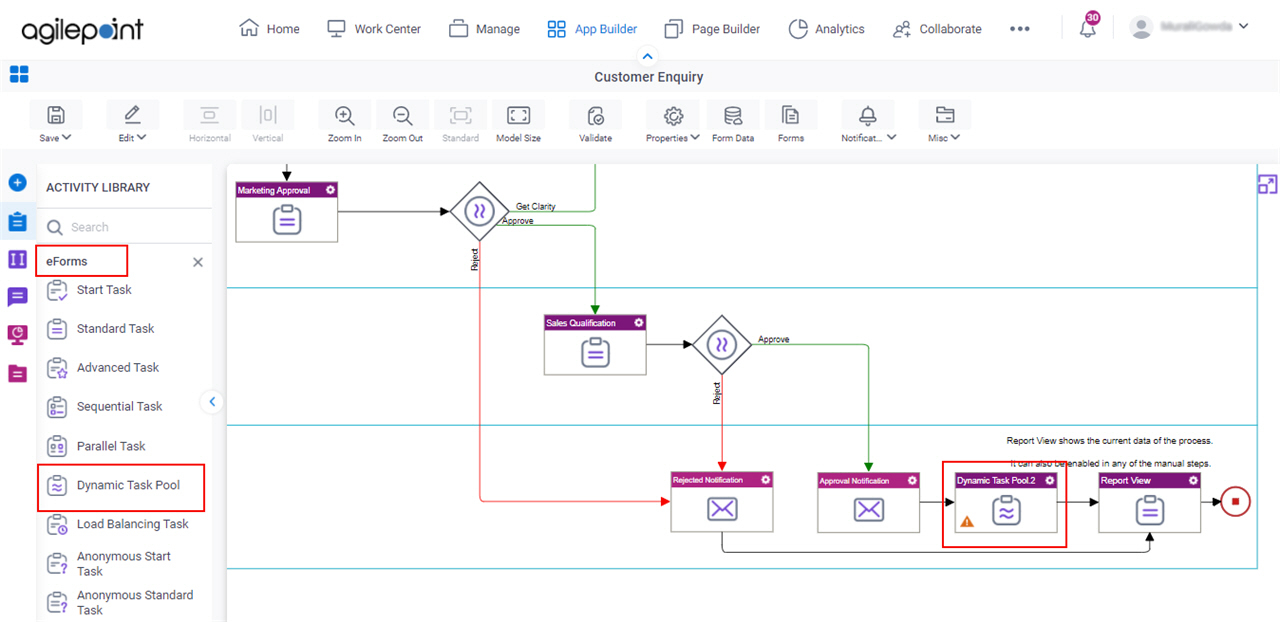The image size is (1280, 622).
Task: Click the Zoom In tool
Action: tap(345, 122)
